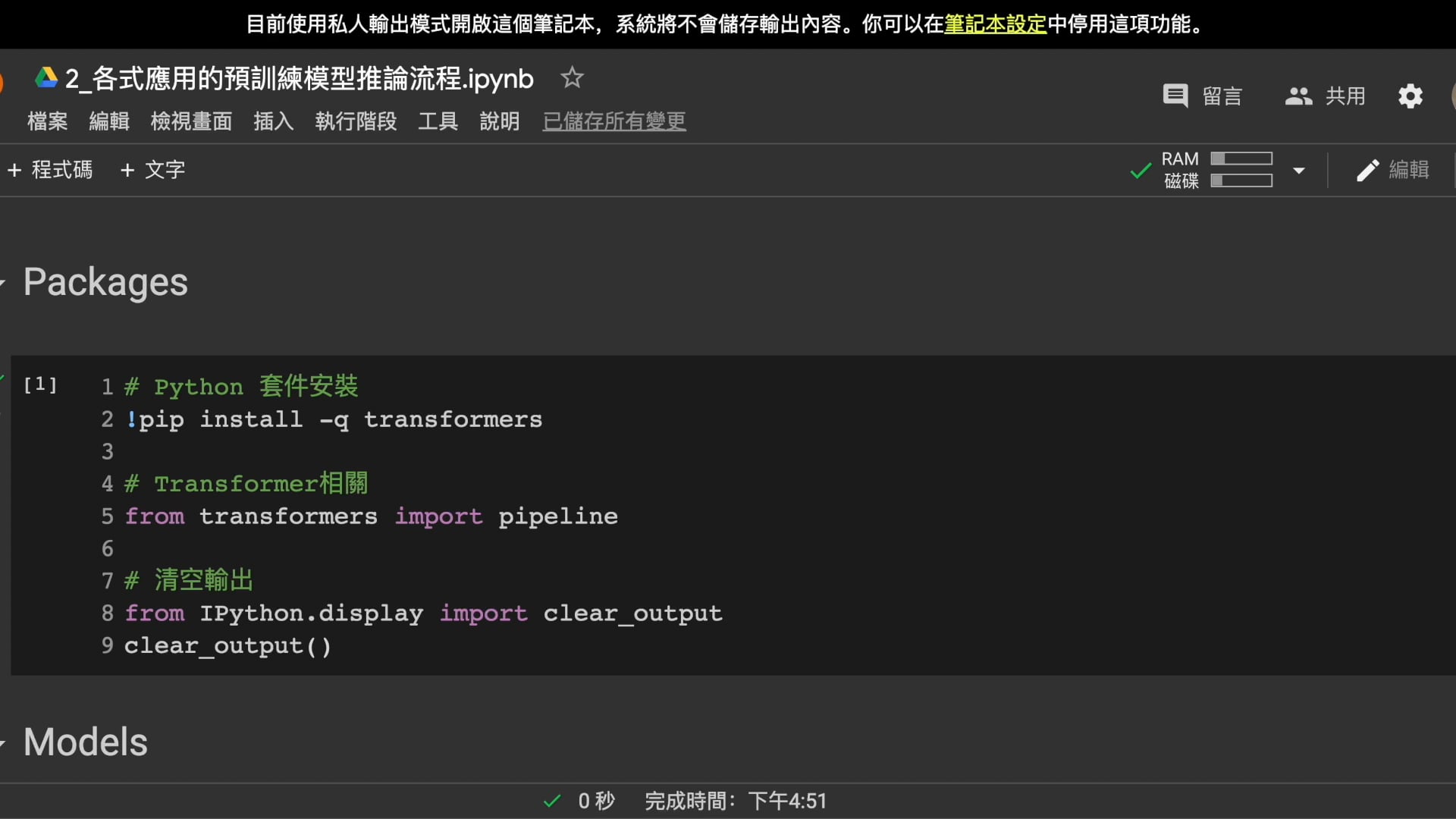The height and width of the screenshot is (819, 1456).
Task: Open the 執行階段 menu
Action: 356,121
